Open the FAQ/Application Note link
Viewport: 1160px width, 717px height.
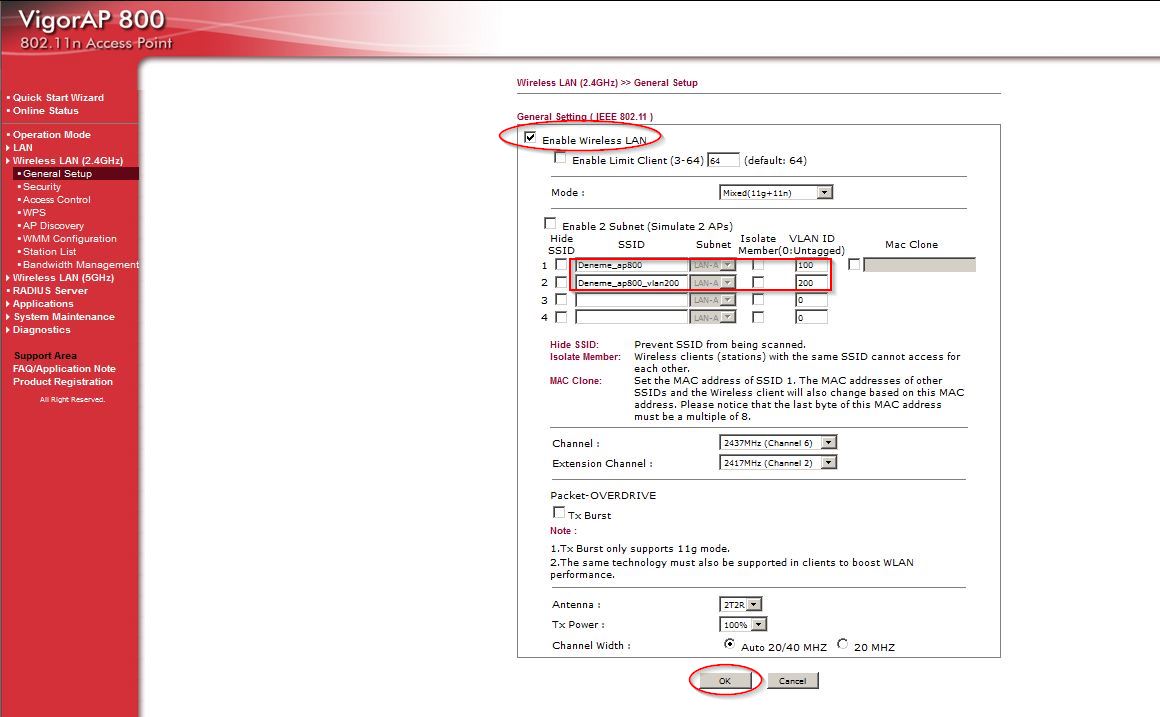click(64, 369)
